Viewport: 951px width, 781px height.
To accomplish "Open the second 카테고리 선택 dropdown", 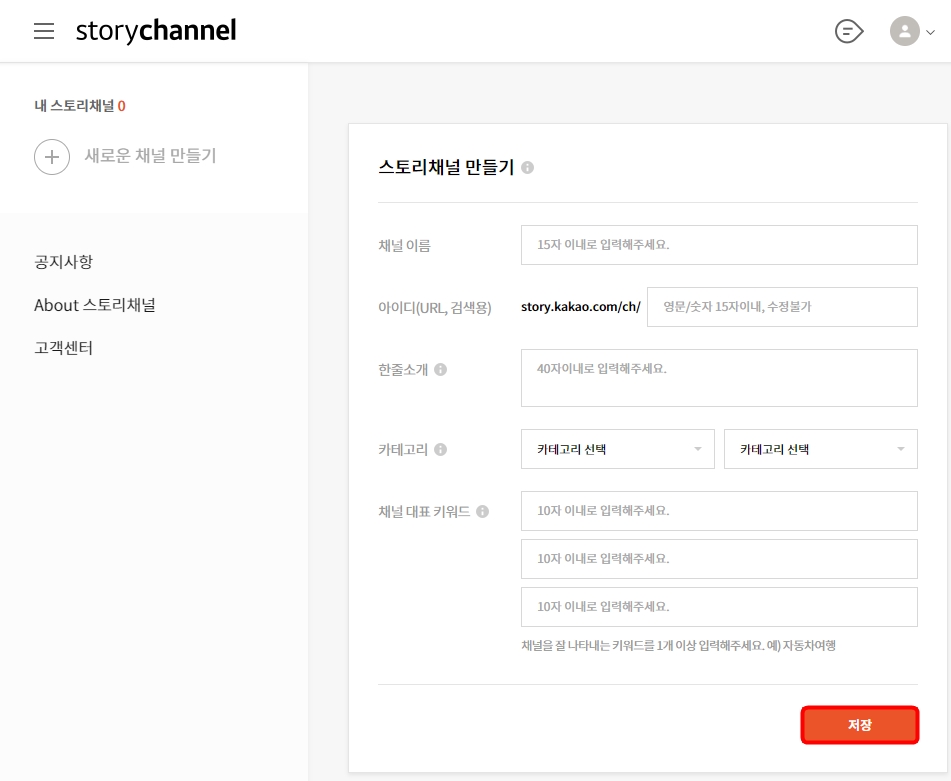I will (x=820, y=448).
